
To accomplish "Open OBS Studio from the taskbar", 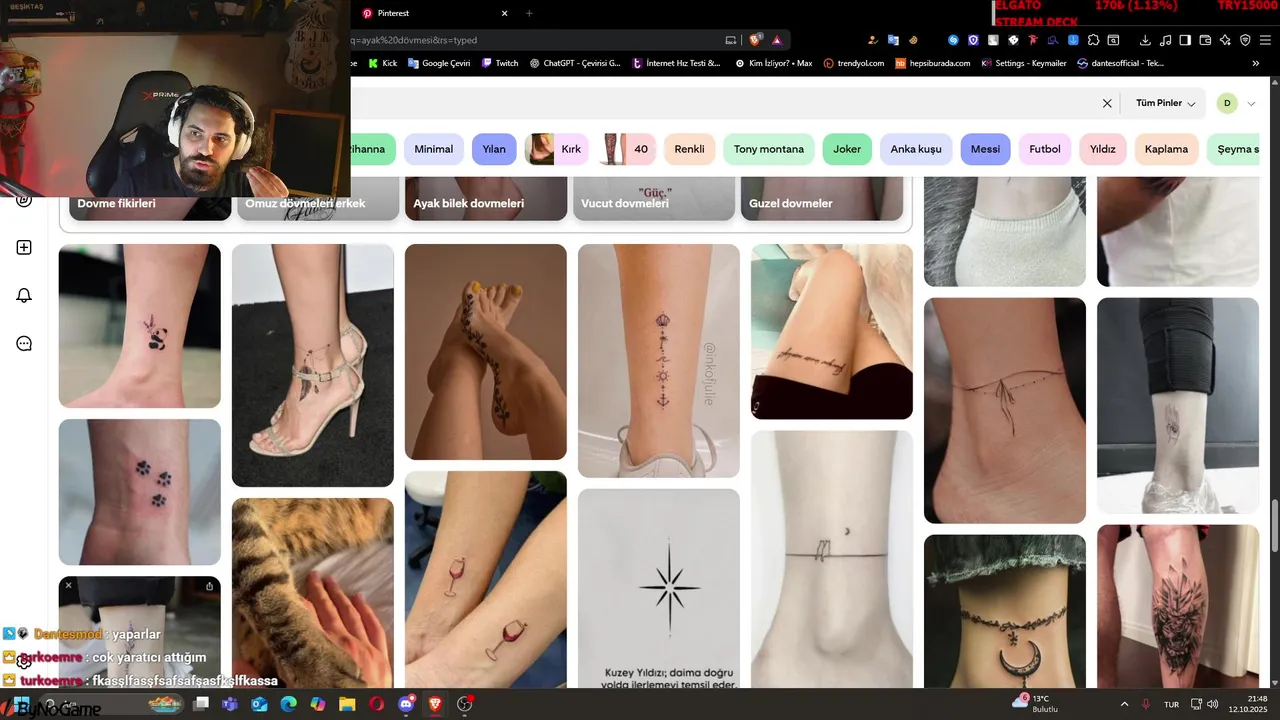I will (464, 704).
